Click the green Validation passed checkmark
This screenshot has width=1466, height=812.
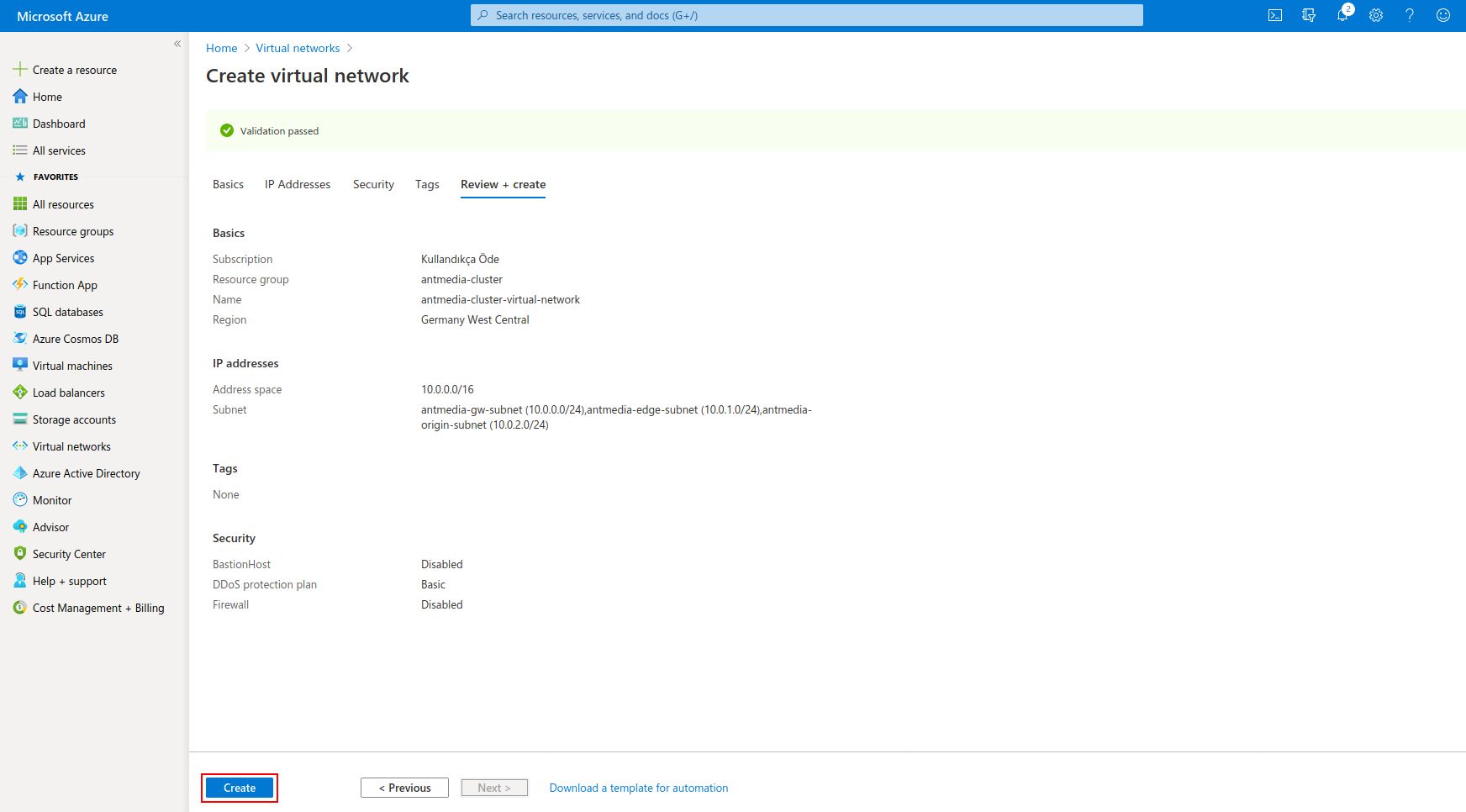coord(227,130)
